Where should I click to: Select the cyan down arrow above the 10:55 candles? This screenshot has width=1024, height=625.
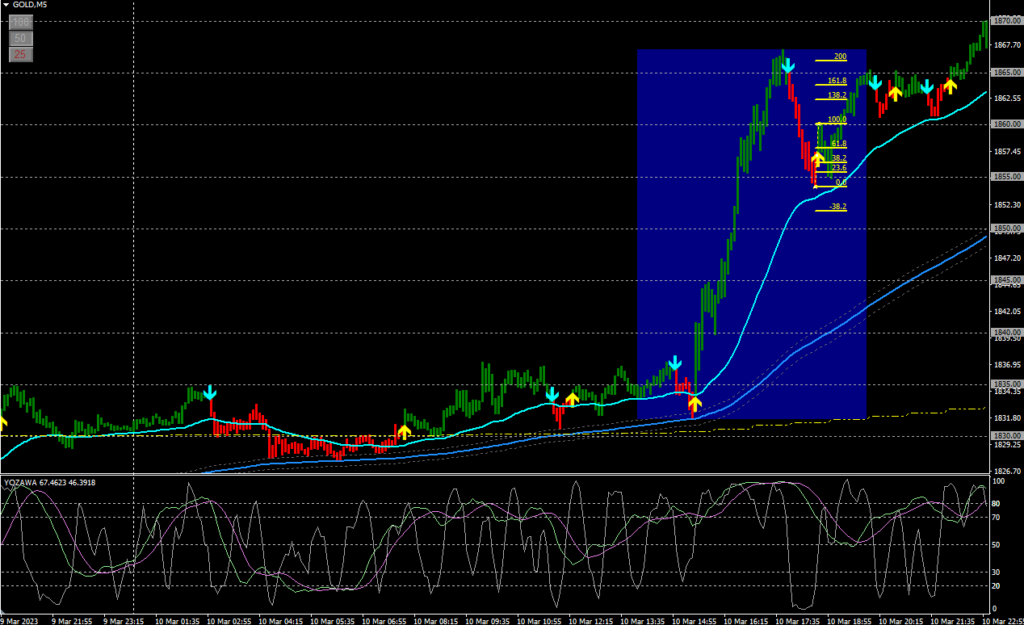point(552,394)
